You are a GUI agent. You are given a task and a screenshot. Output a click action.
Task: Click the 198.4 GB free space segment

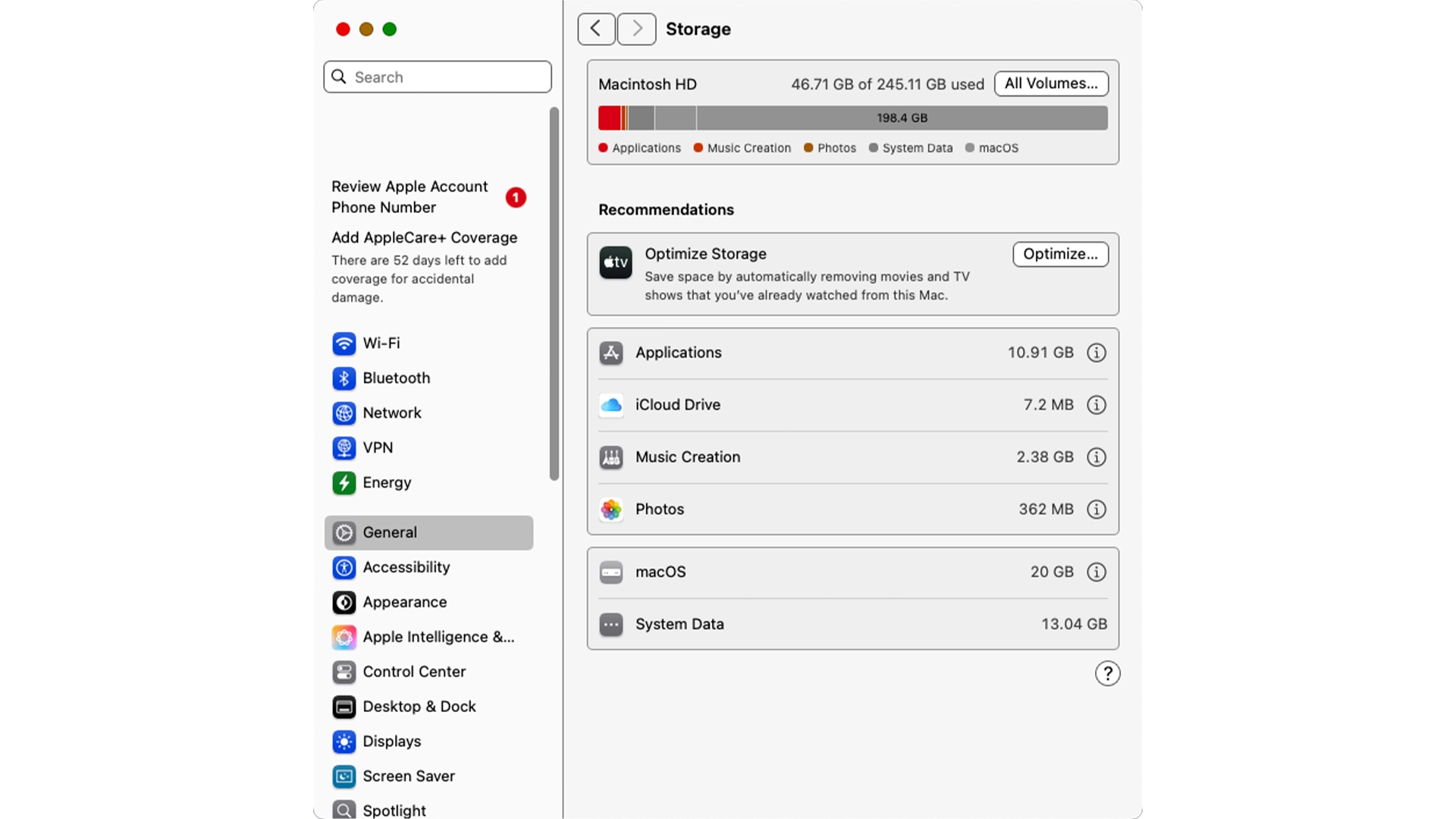point(902,118)
